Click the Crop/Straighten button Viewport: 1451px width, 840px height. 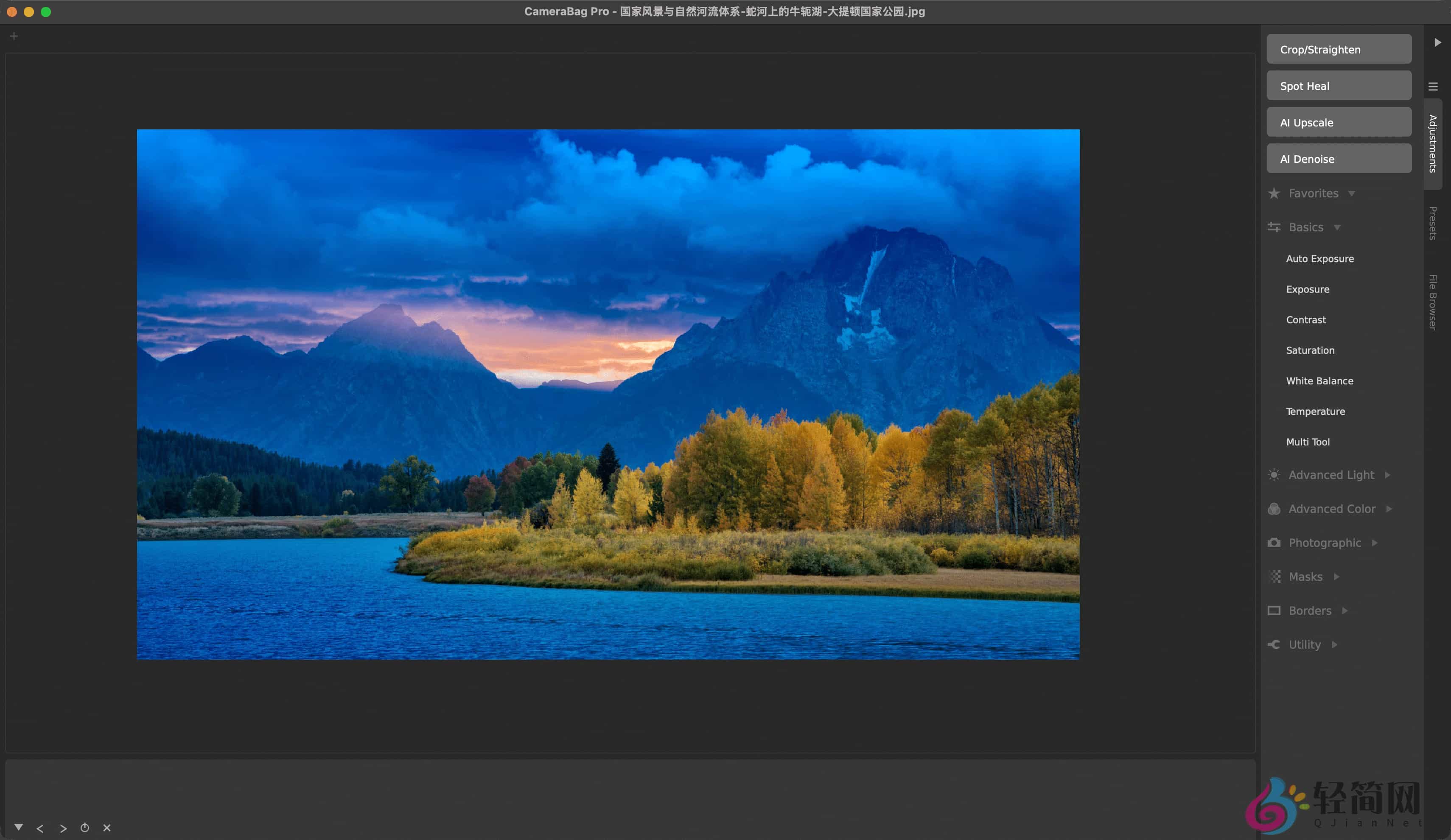[x=1338, y=50]
